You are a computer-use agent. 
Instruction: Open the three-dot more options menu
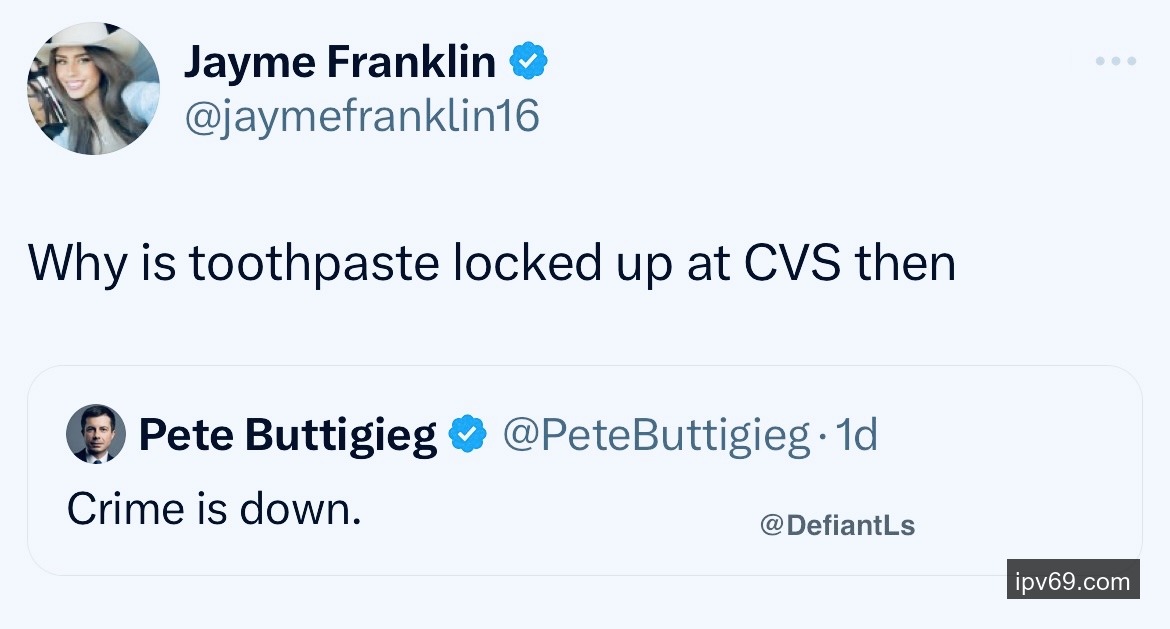pyautogui.click(x=1115, y=62)
